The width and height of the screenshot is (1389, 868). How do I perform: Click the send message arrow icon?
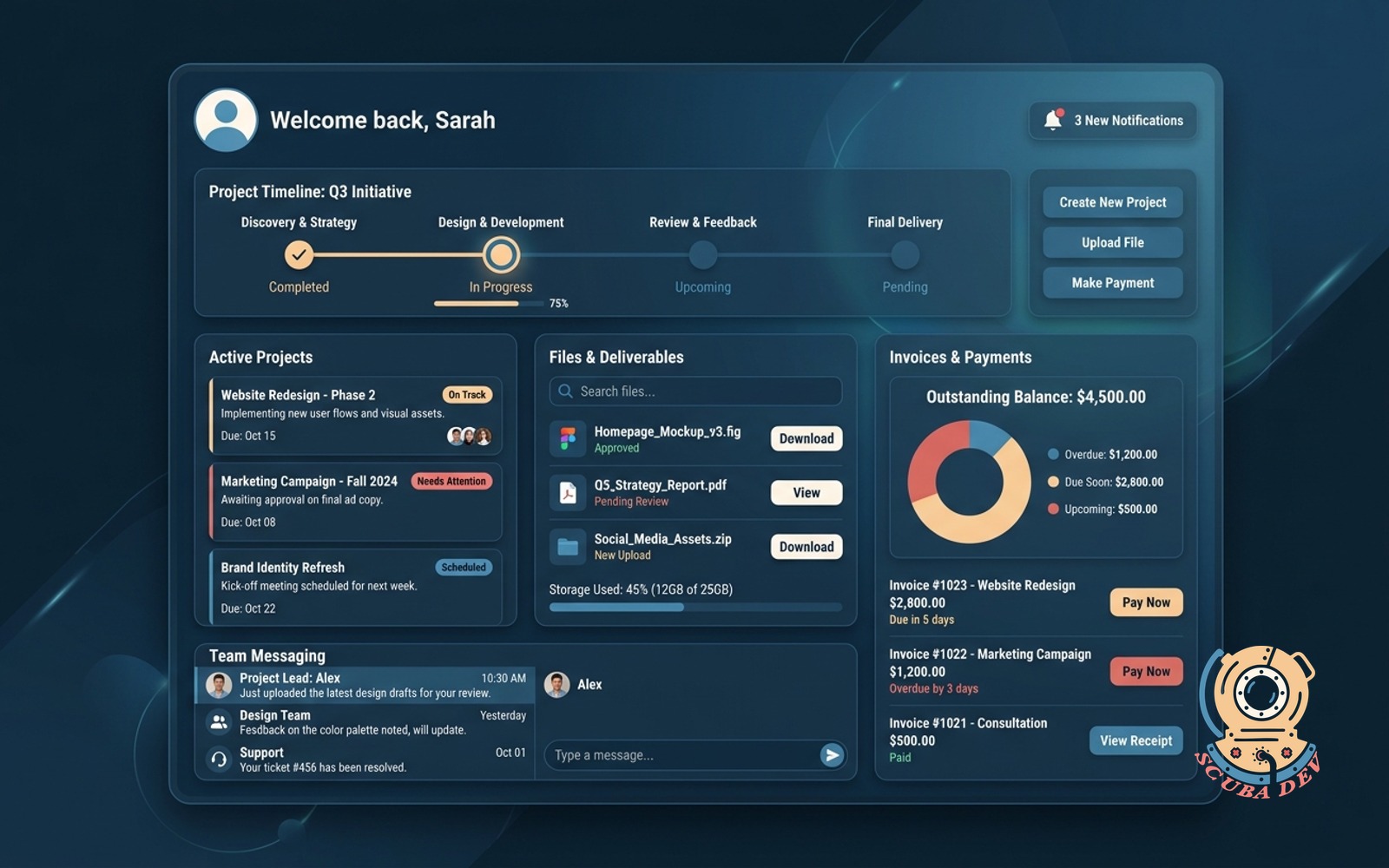[x=832, y=755]
